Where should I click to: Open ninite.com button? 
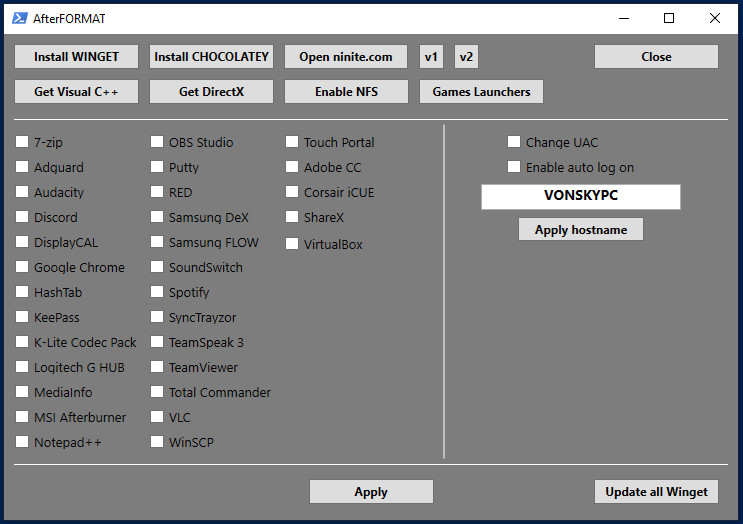tap(346, 57)
